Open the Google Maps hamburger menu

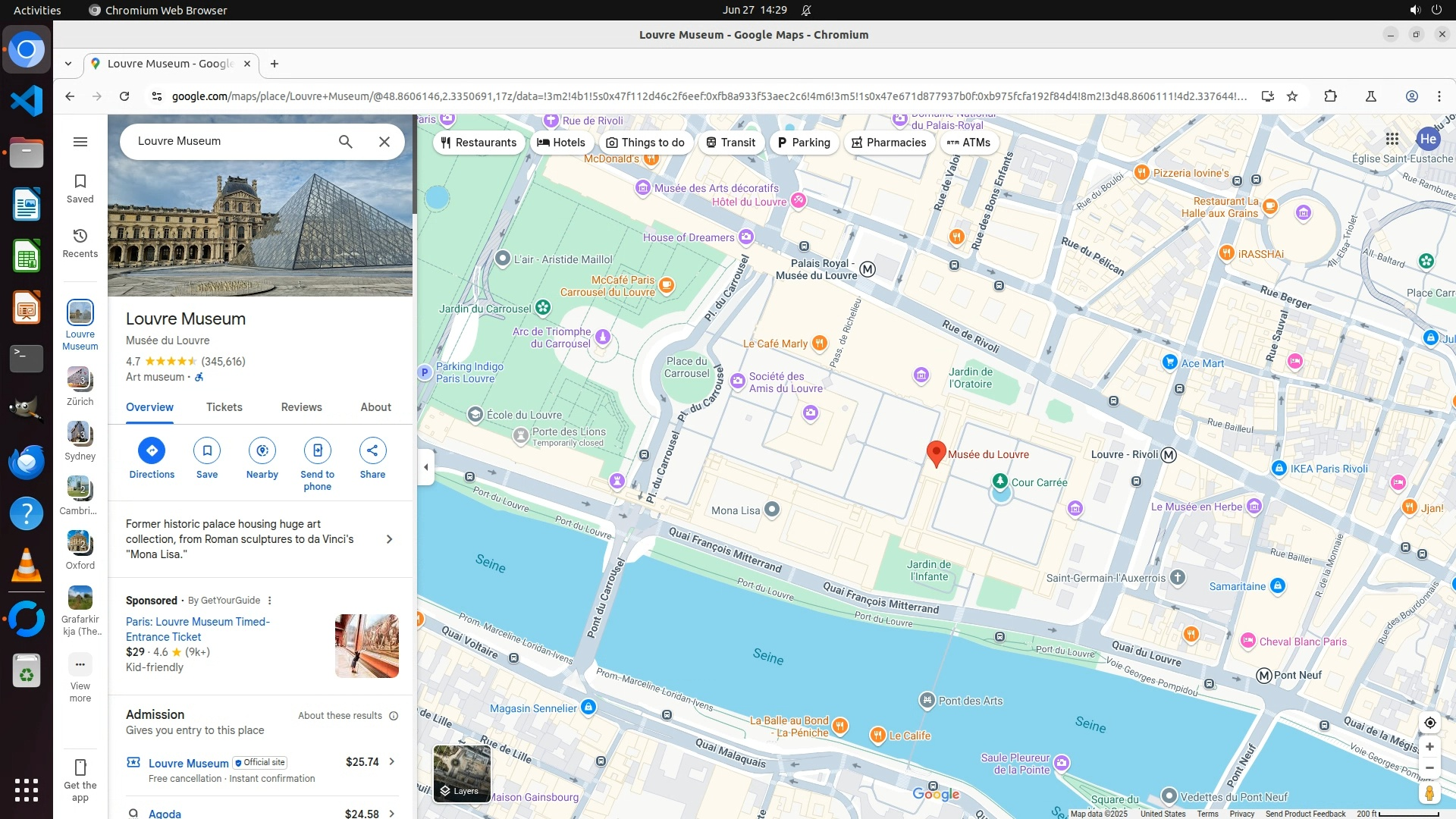click(80, 142)
